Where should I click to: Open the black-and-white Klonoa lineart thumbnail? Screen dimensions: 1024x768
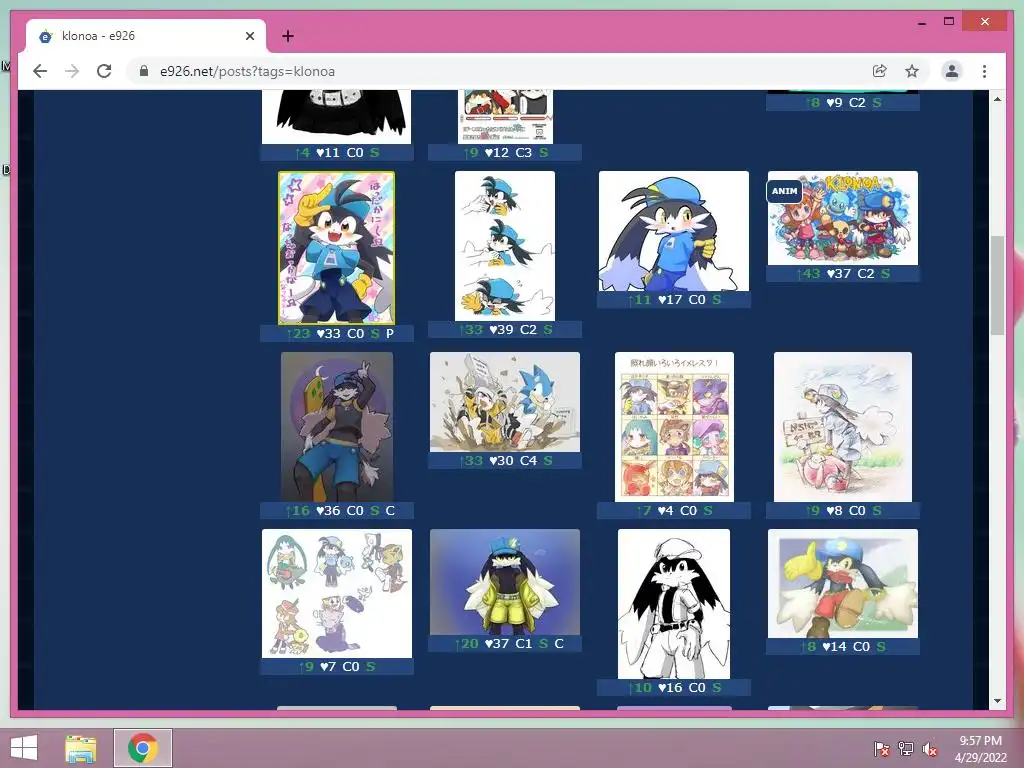[x=674, y=603]
